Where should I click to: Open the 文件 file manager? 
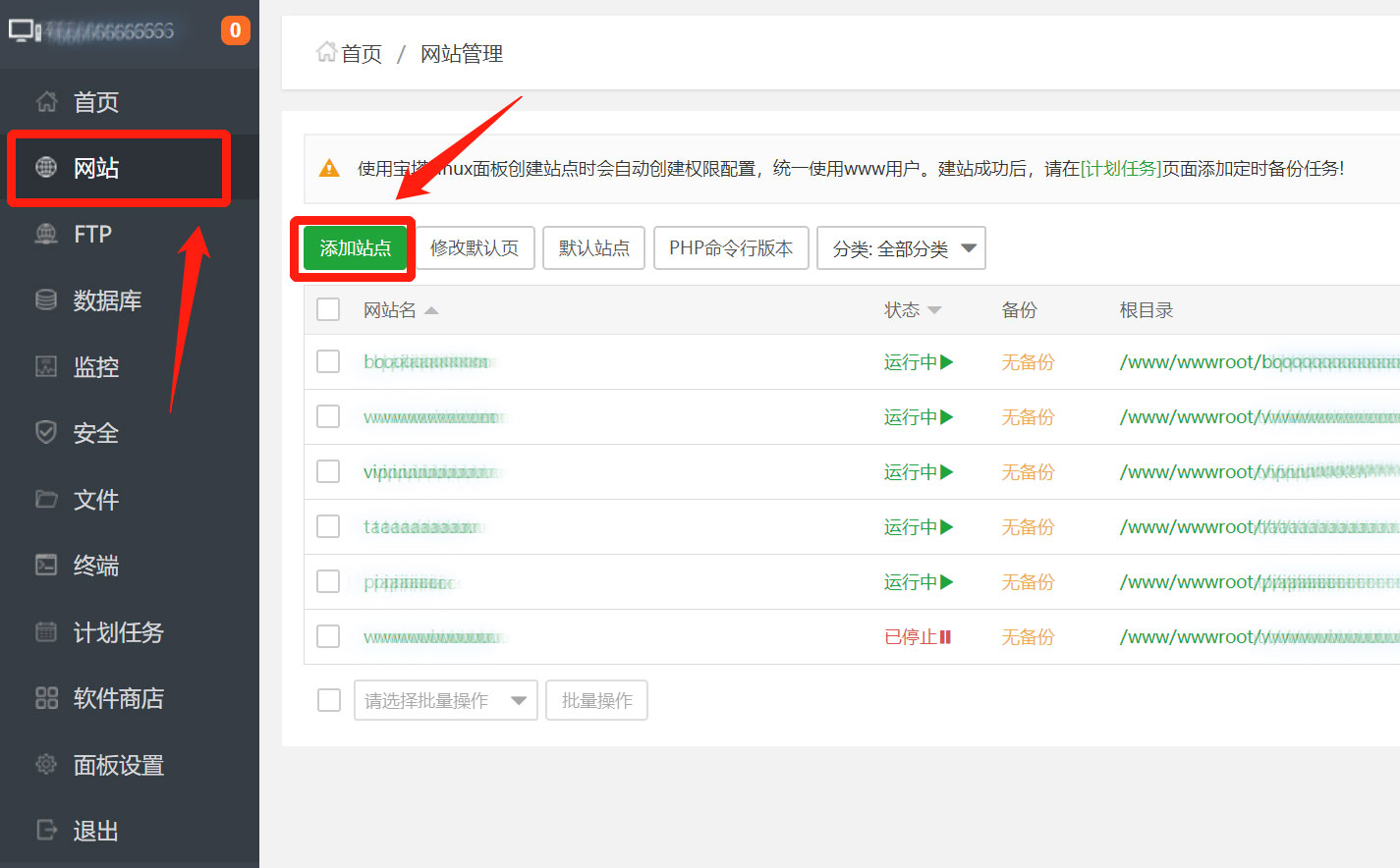click(x=95, y=499)
